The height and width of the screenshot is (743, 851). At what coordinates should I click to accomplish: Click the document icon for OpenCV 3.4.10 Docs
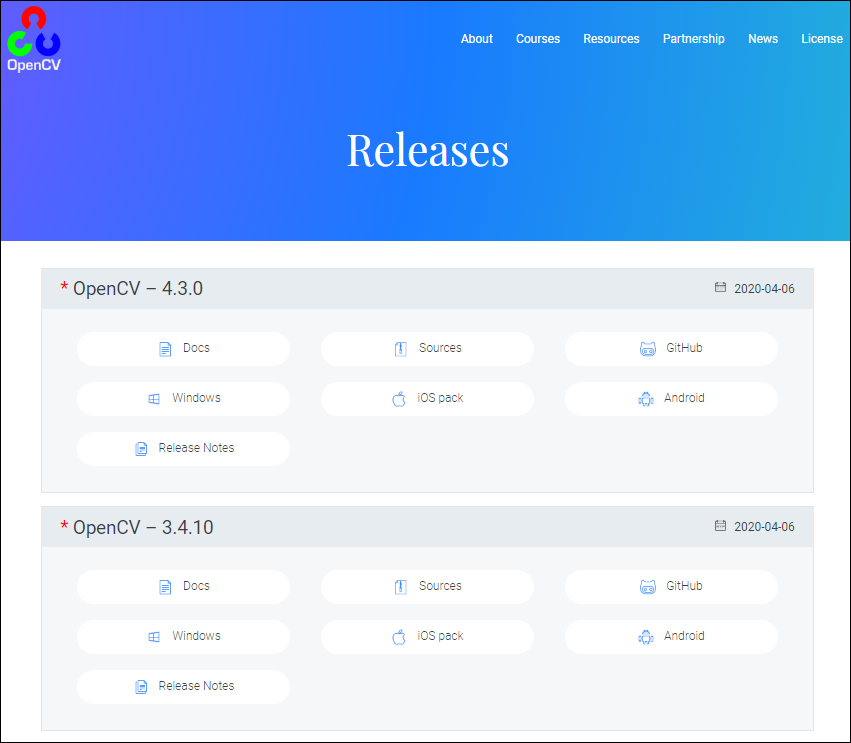[165, 587]
